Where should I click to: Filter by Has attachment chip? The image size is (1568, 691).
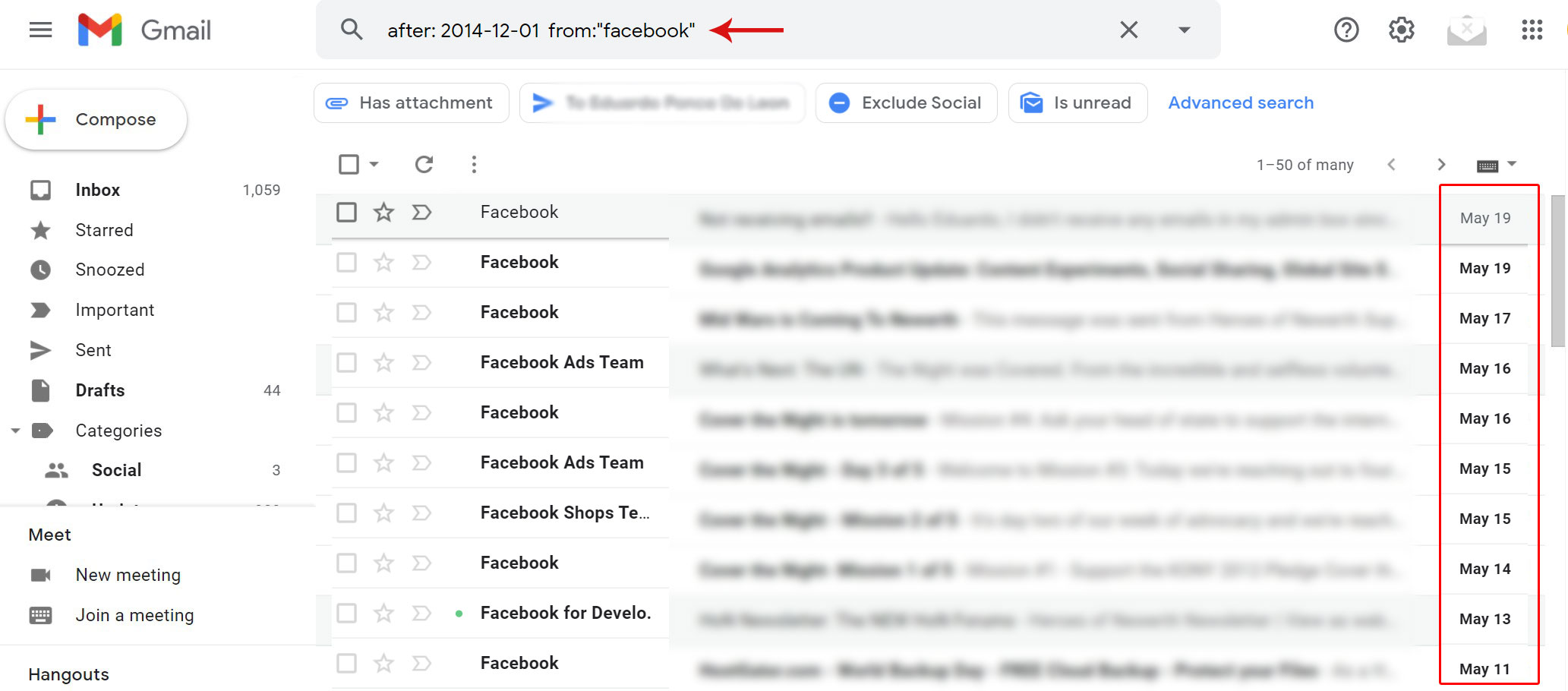pyautogui.click(x=412, y=103)
